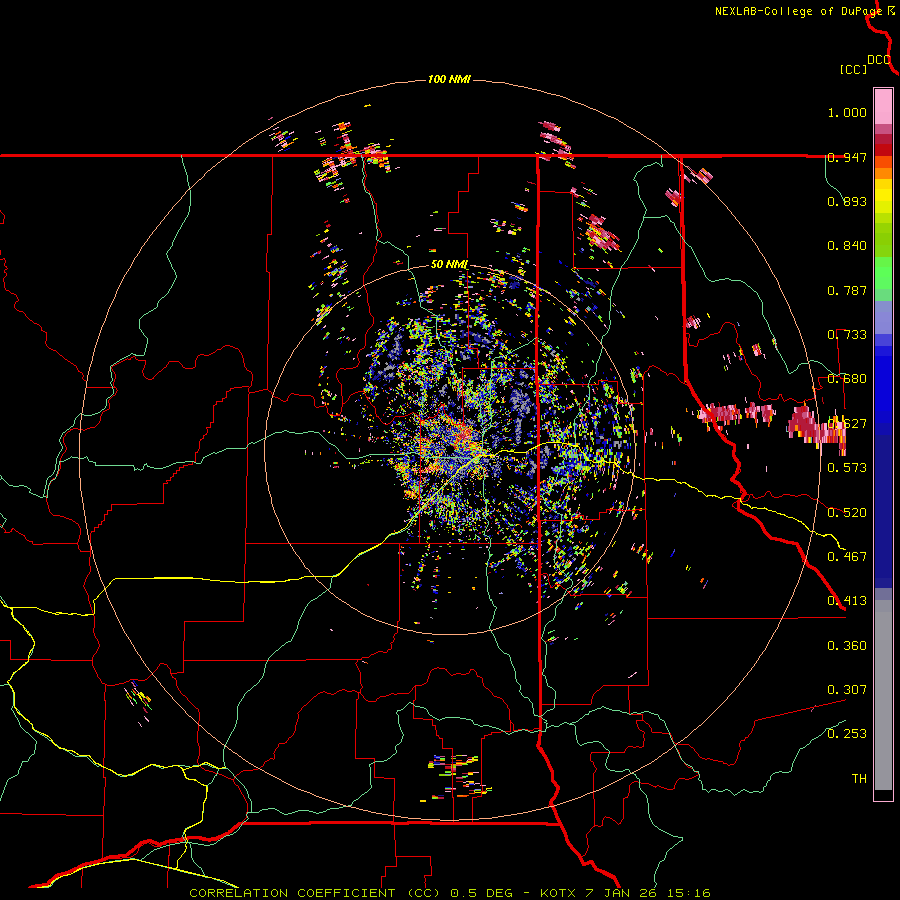This screenshot has width=900, height=900.
Task: Click the 0.840 color scale value
Action: tap(847, 246)
